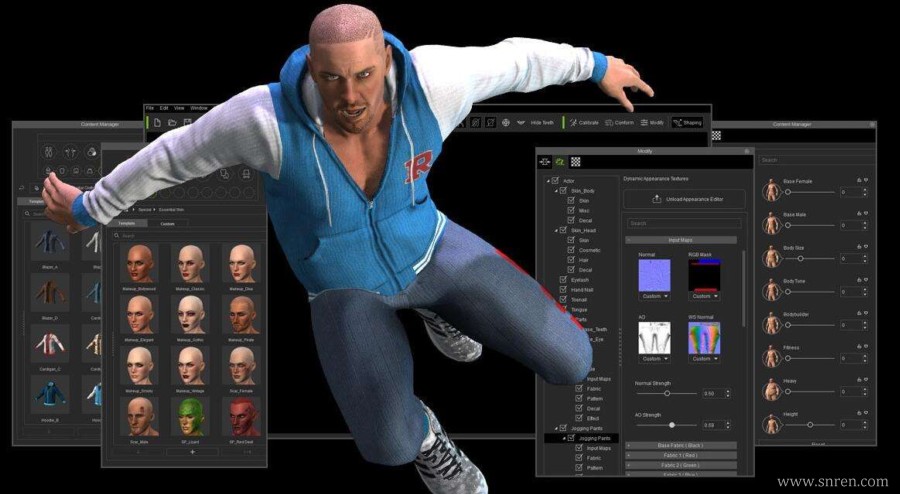The width and height of the screenshot is (900, 494).
Task: Expand the Fabric 1 ( Red ) section
Action: pyautogui.click(x=681, y=455)
